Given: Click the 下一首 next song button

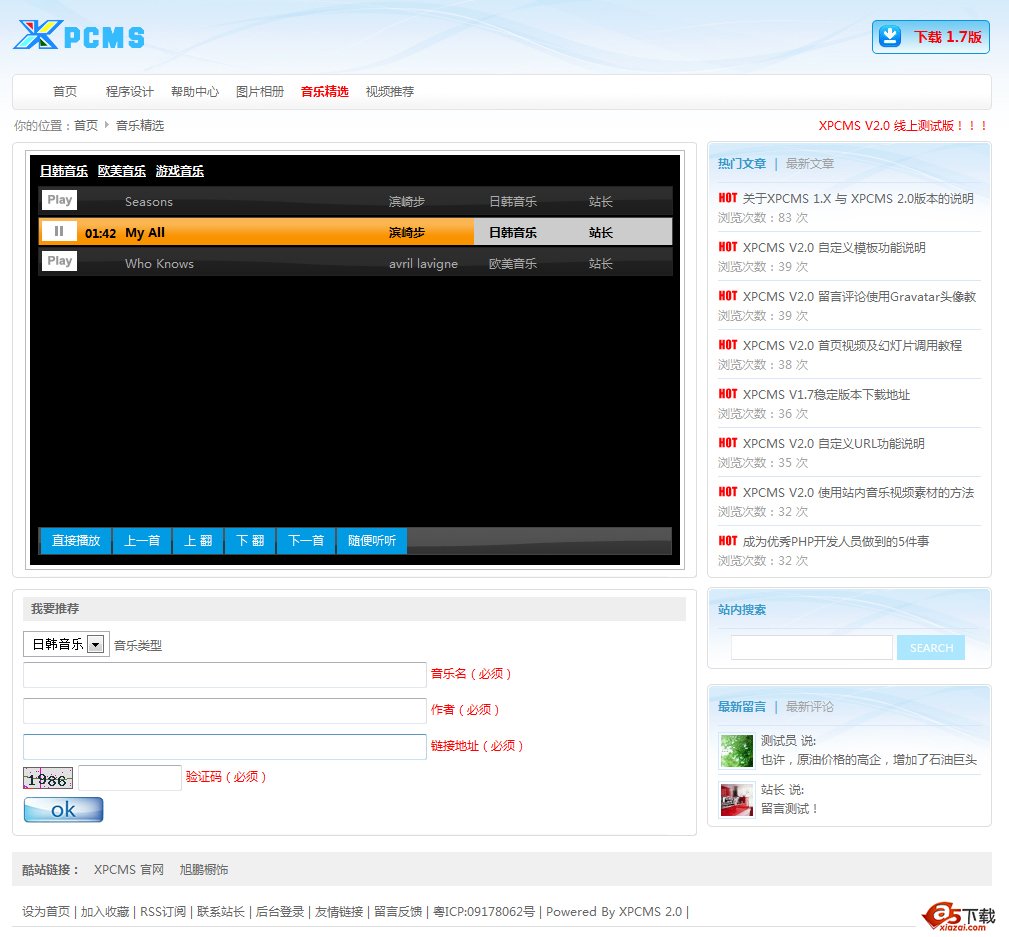Looking at the screenshot, I should point(306,541).
